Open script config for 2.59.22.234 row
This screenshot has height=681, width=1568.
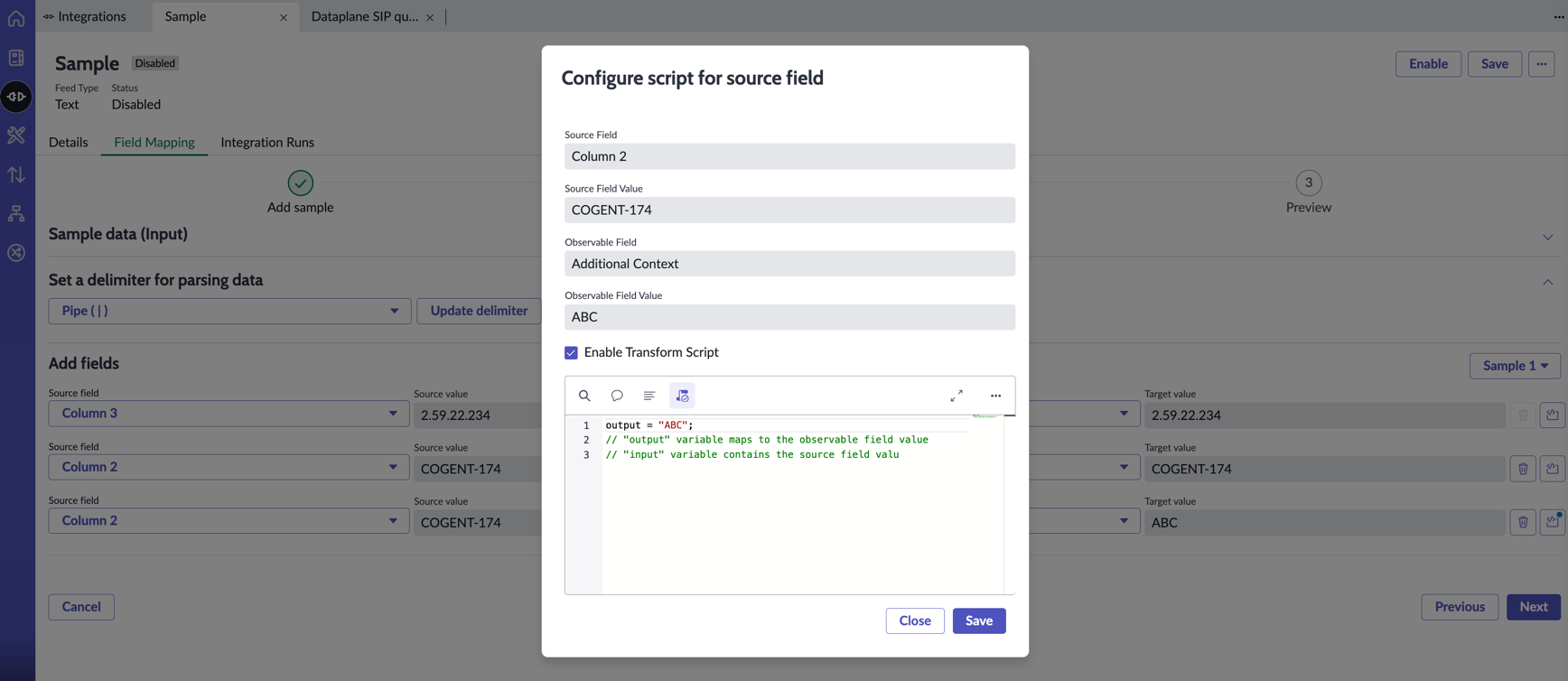pos(1553,415)
